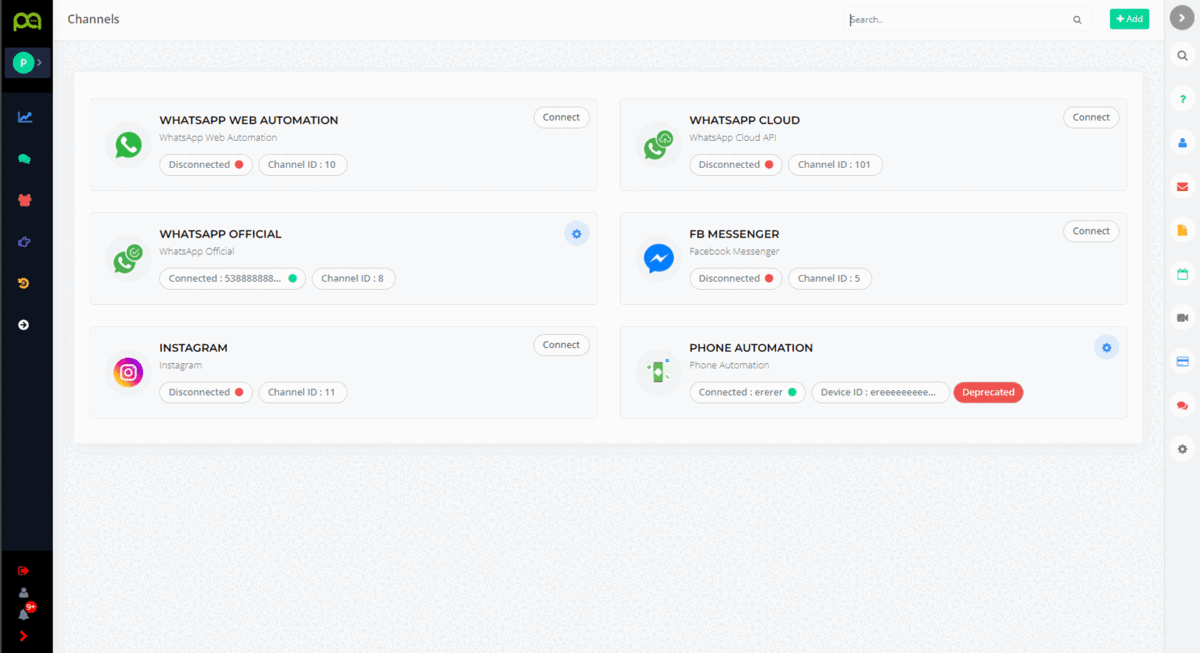Open the video camera icon in right sidebar
Image resolution: width=1200 pixels, height=653 pixels.
click(x=1182, y=318)
